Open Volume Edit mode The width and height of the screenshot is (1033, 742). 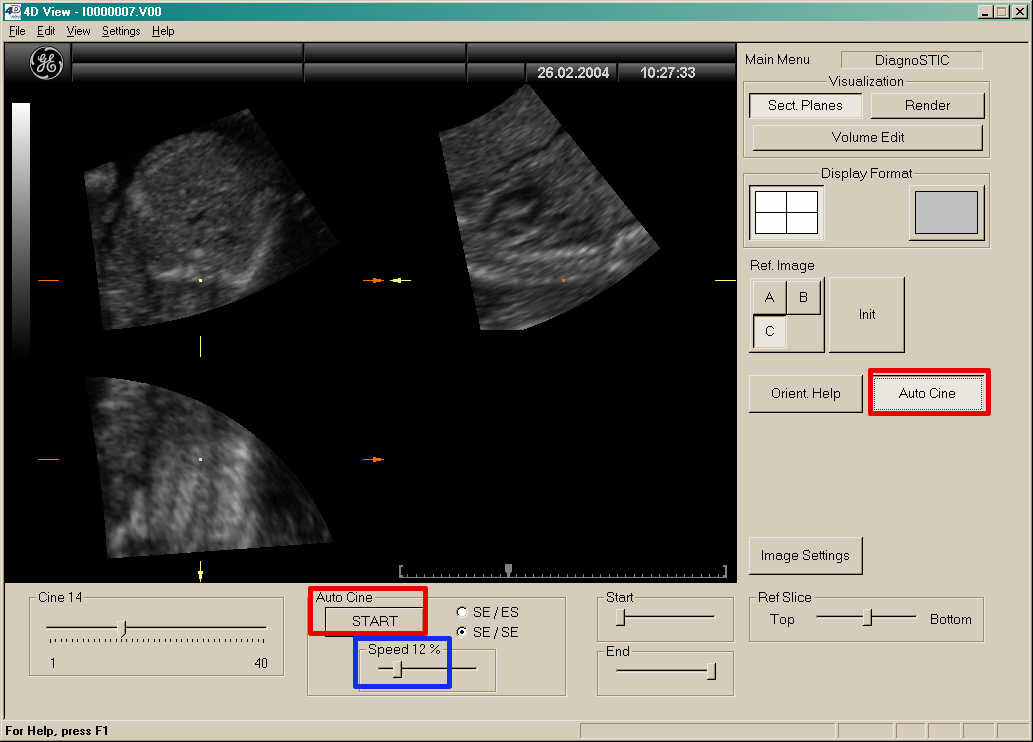coord(868,137)
